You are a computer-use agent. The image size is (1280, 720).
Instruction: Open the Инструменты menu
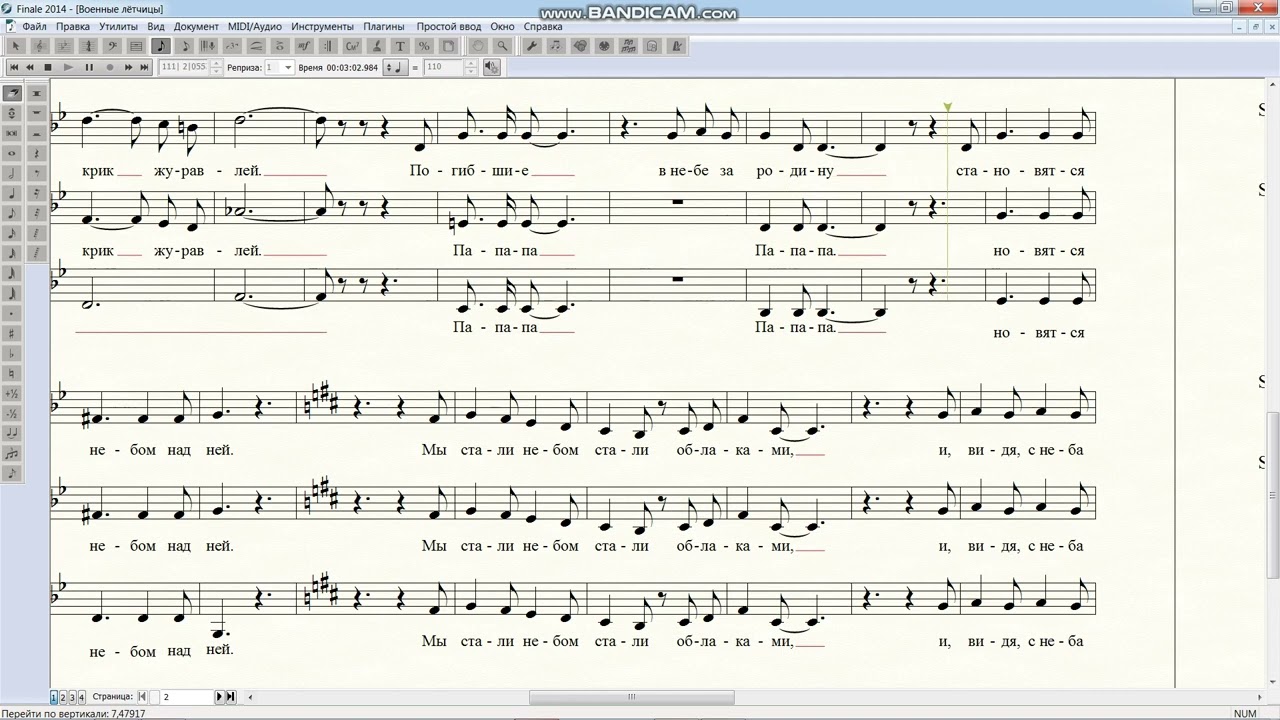(x=323, y=26)
